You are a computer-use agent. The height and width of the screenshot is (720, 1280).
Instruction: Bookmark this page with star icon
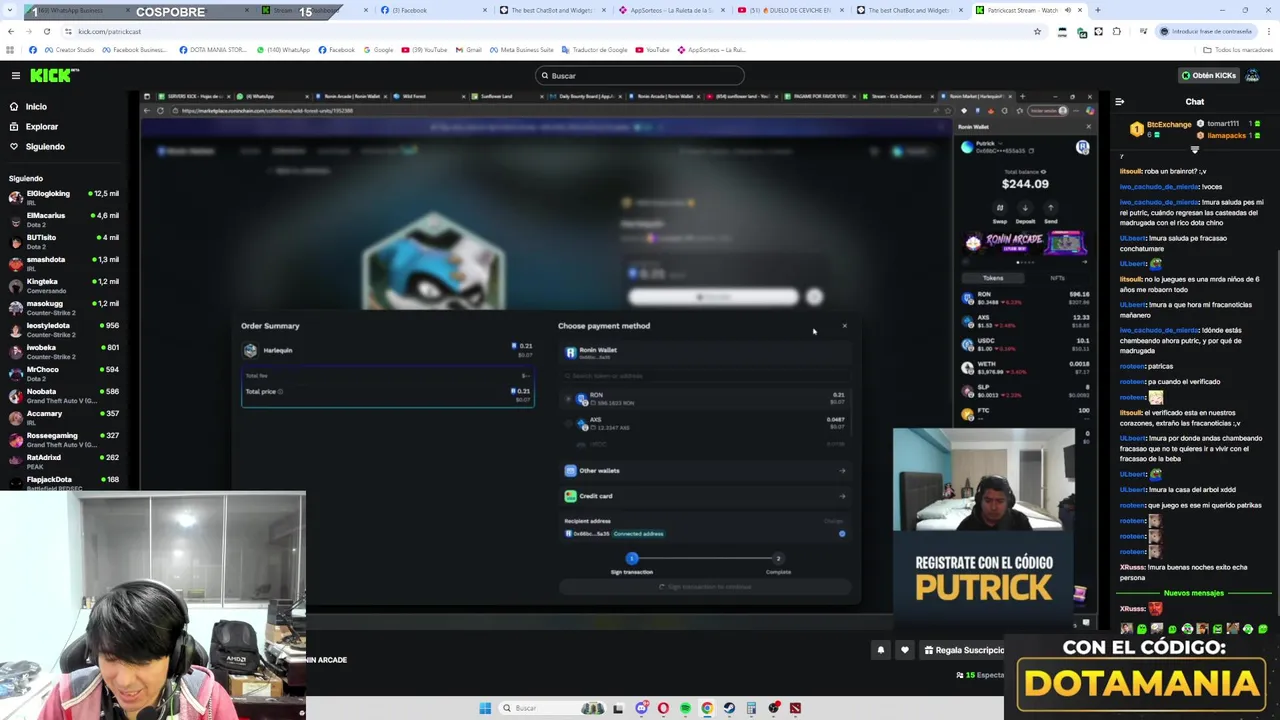click(1037, 31)
